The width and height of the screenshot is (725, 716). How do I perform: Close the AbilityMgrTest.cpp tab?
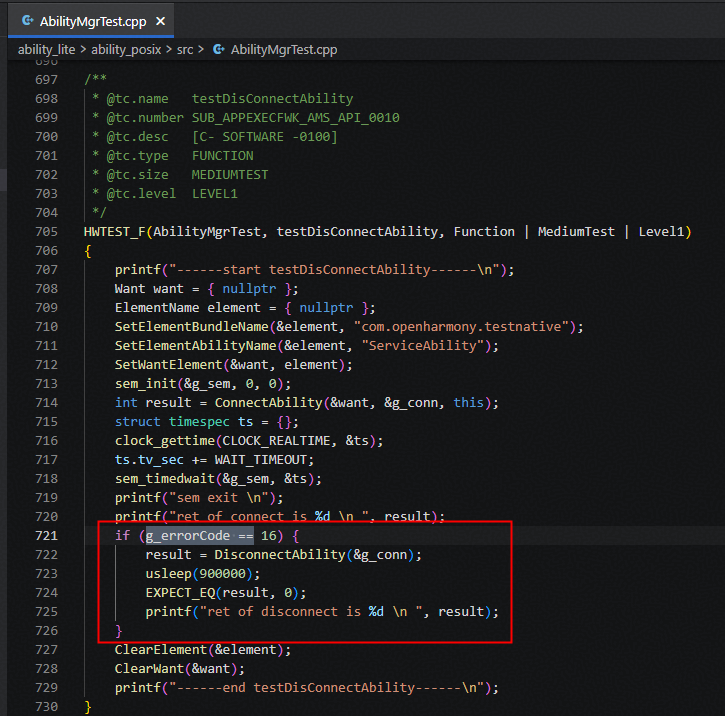(x=162, y=20)
